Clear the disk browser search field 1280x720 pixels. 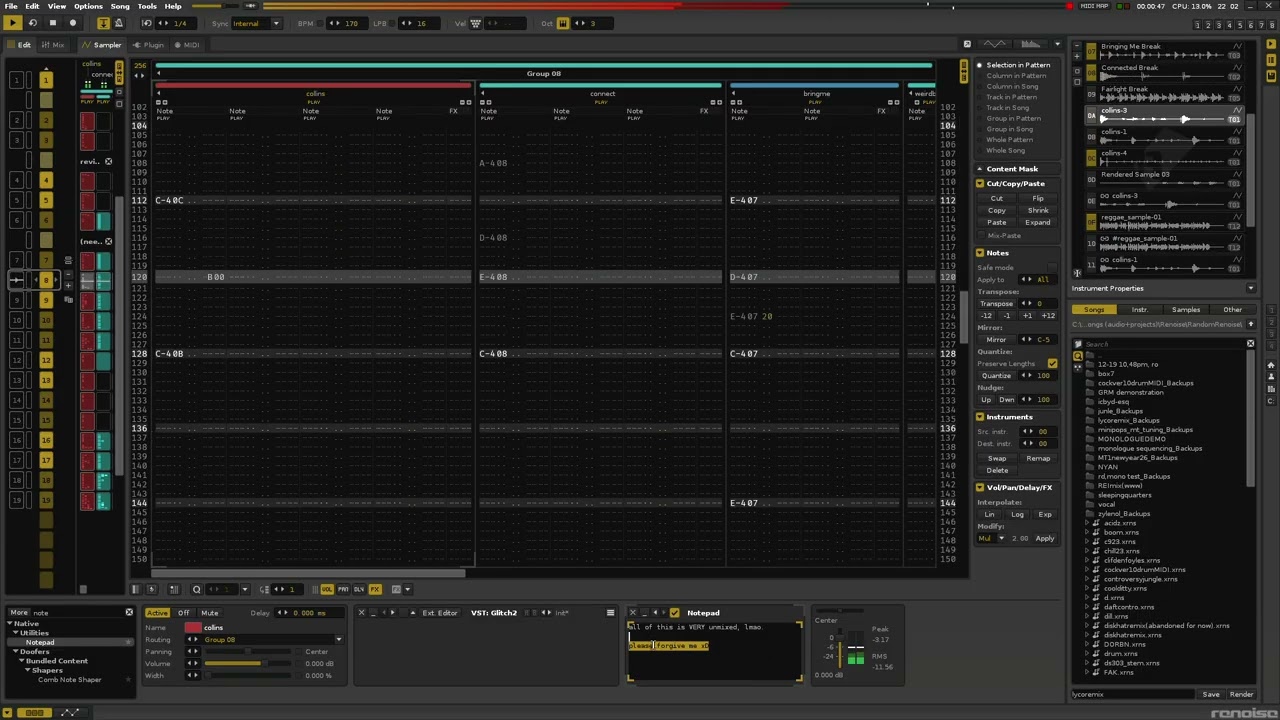[1250, 344]
